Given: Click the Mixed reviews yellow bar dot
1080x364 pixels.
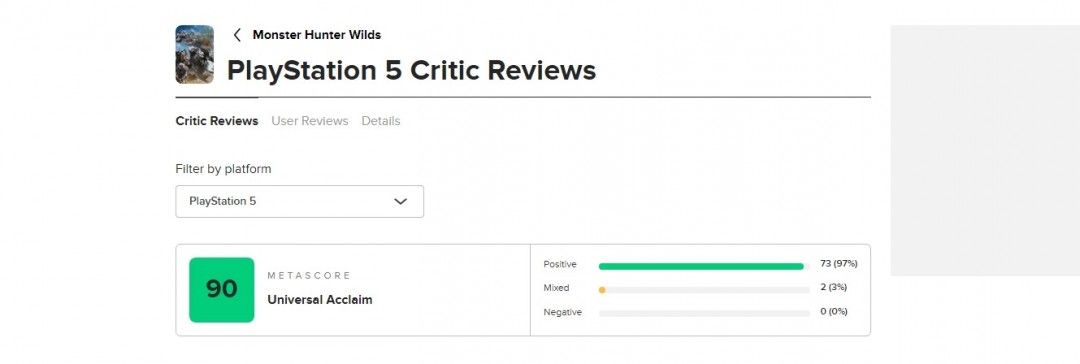Looking at the screenshot, I should tap(602, 290).
